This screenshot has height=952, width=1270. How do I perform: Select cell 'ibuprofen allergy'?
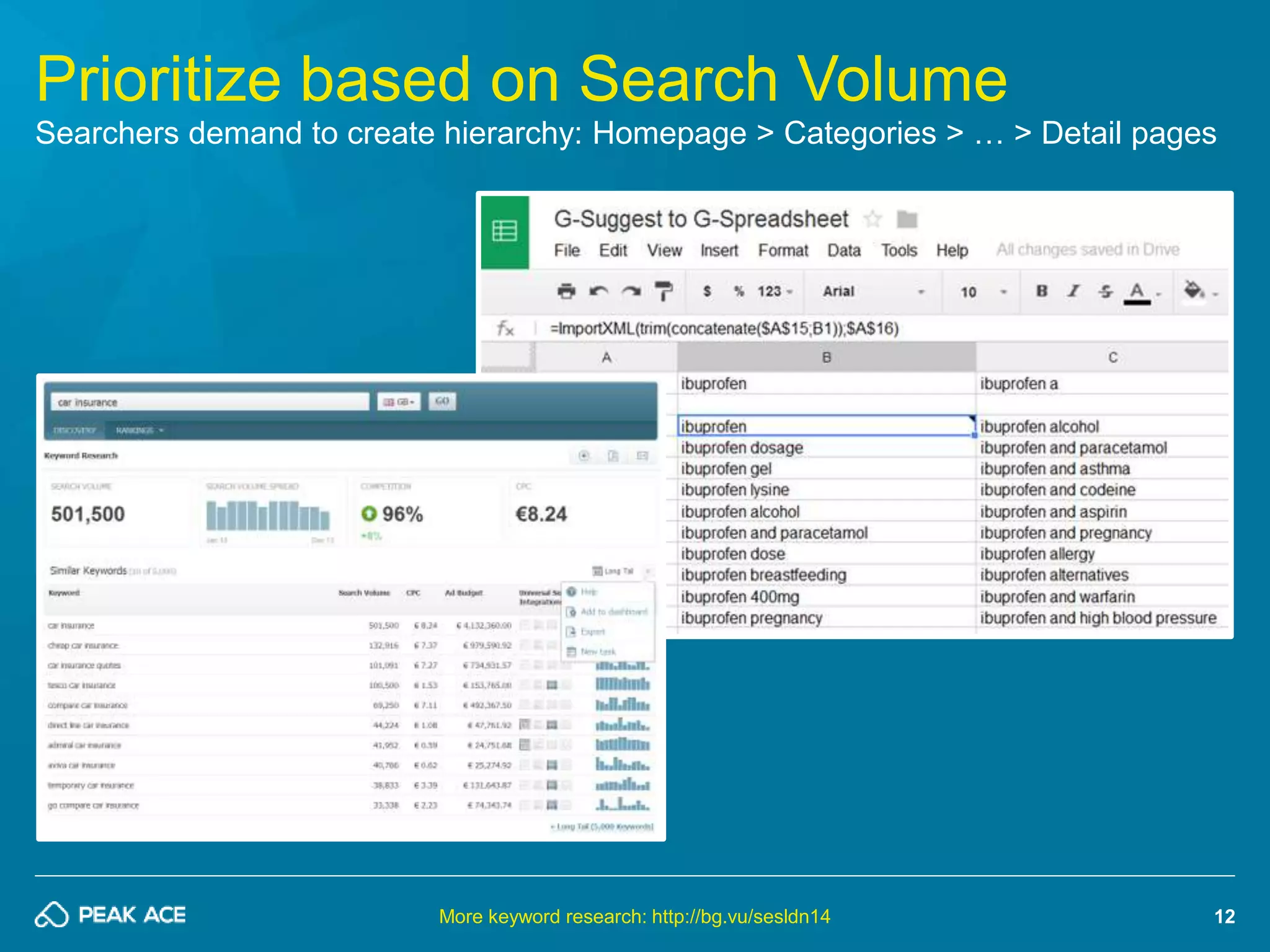[x=1103, y=554]
